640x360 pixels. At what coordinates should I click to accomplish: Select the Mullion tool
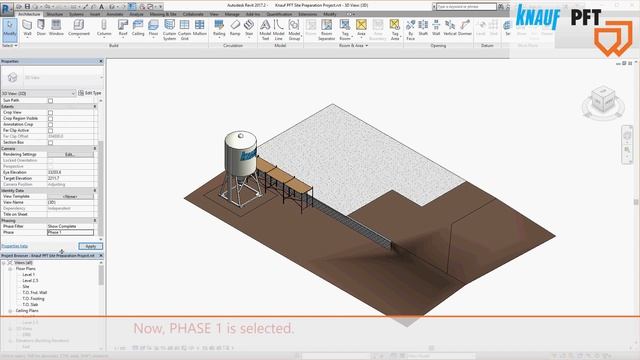click(x=200, y=28)
